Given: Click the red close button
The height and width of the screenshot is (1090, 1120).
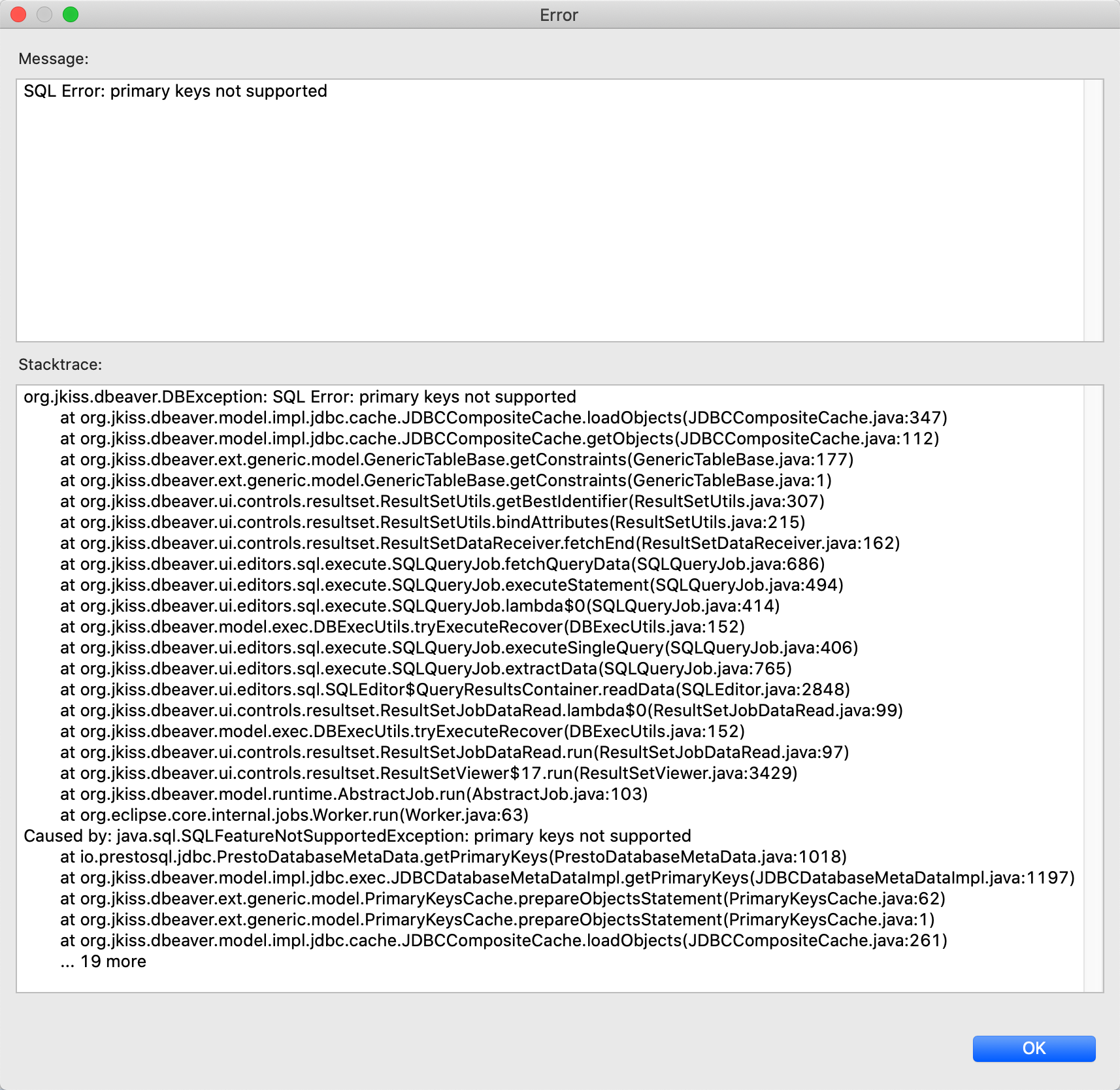Looking at the screenshot, I should [x=18, y=14].
